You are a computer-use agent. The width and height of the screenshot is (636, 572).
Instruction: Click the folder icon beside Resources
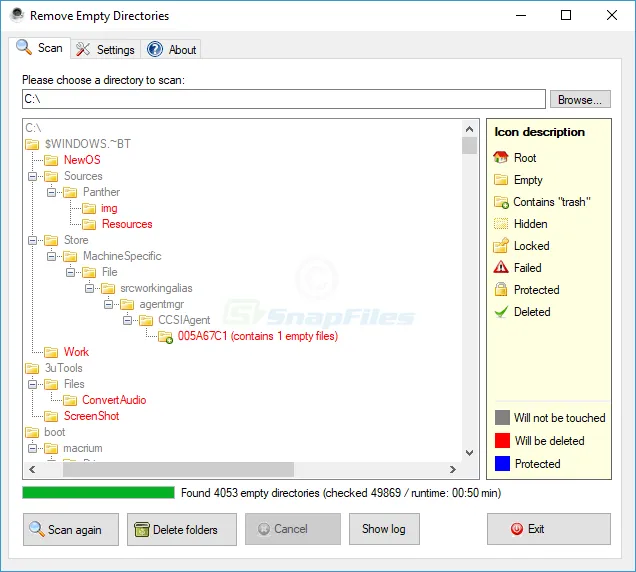tap(89, 224)
